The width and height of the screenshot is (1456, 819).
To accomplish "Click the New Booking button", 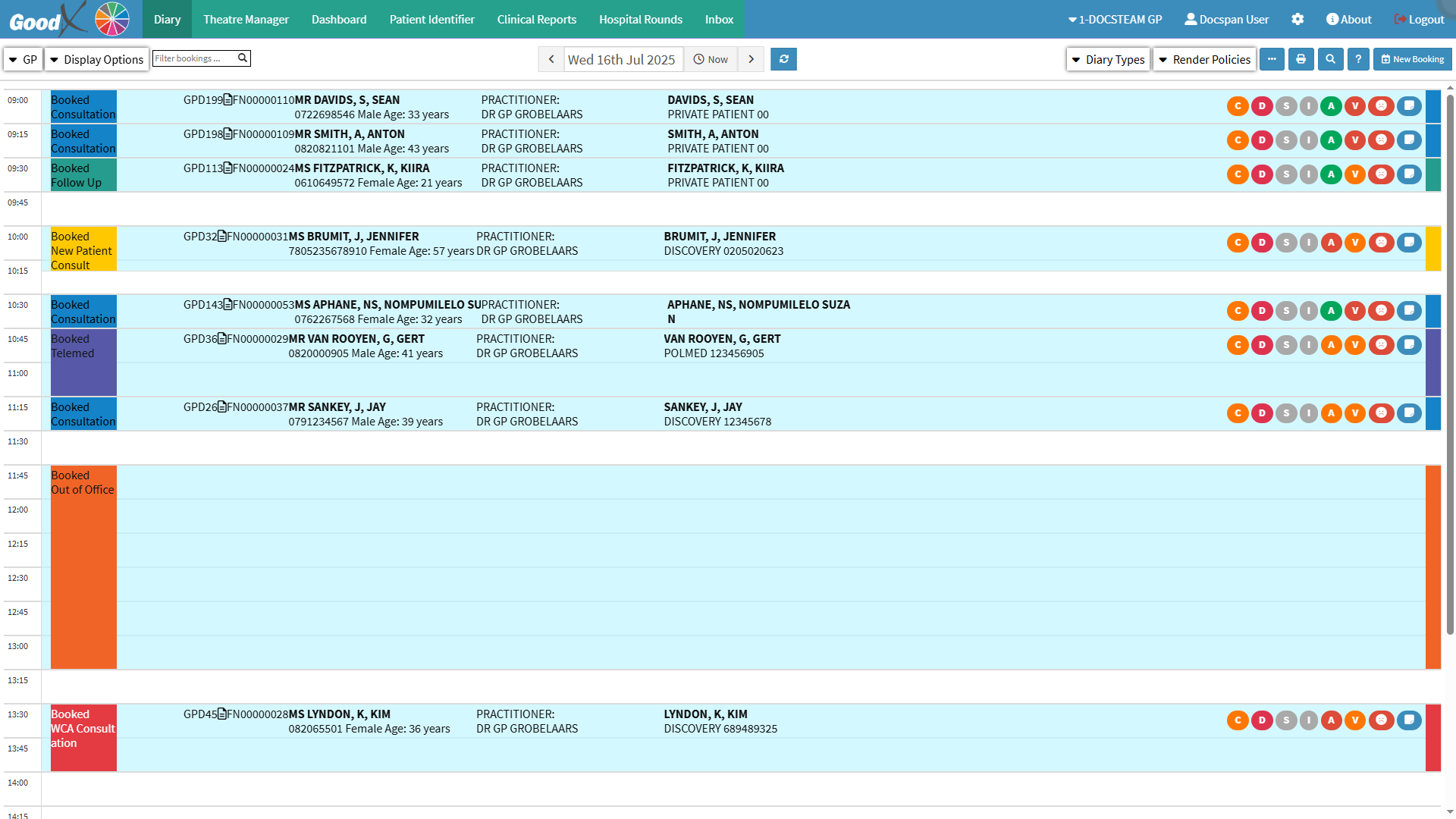I will point(1412,59).
